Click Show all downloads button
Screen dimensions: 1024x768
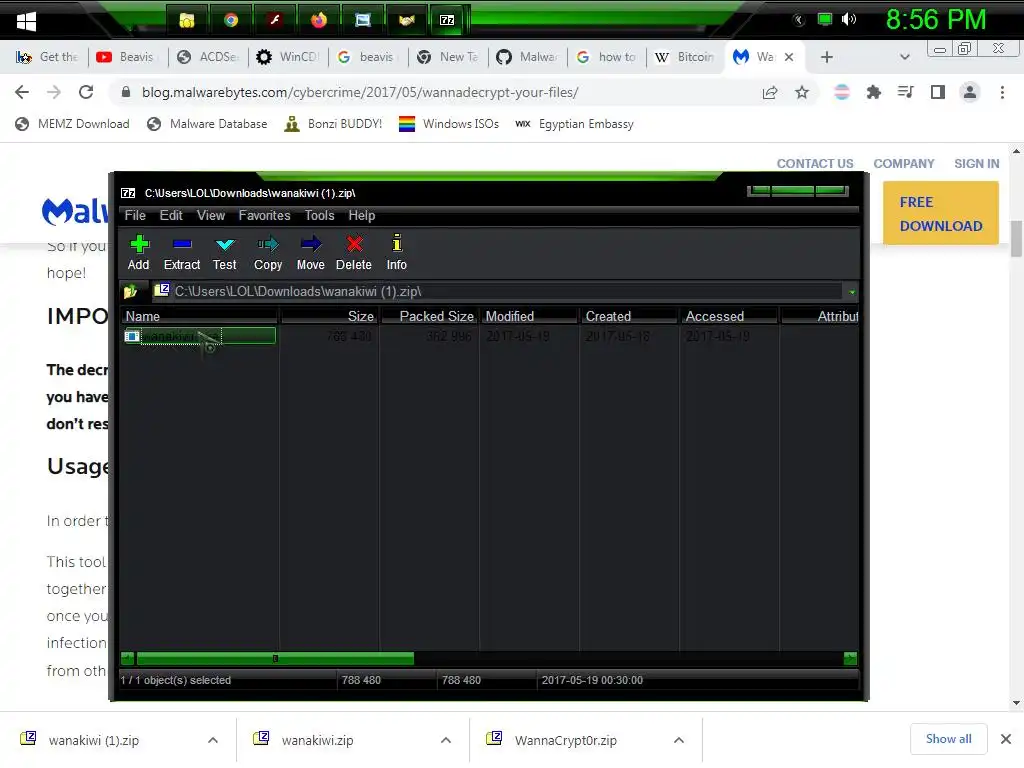click(x=948, y=739)
